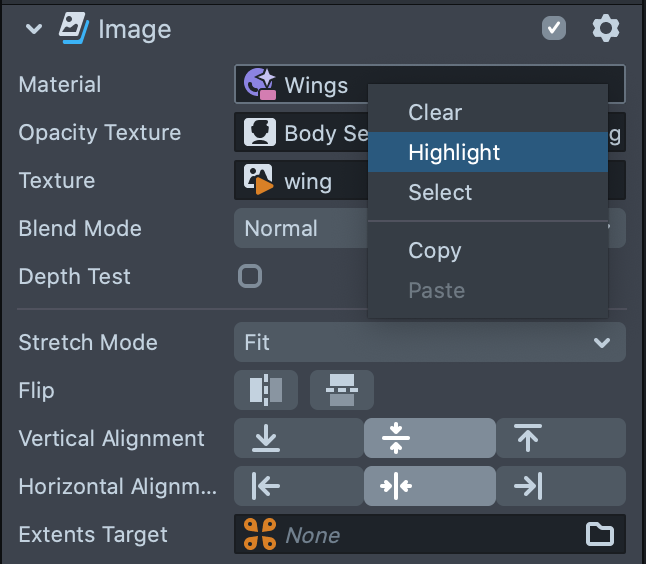The image size is (646, 564).
Task: Click the Extents Target butterfly icon
Action: (261, 535)
